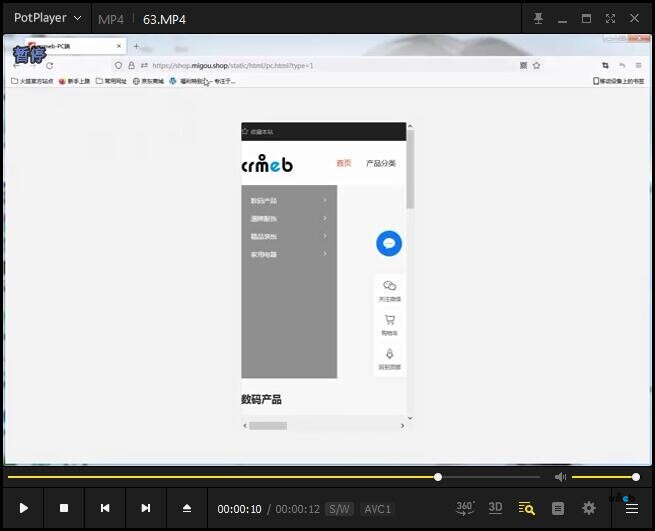The image size is (655, 531).
Task: Open the playlist panel hamburger icon
Action: point(632,508)
